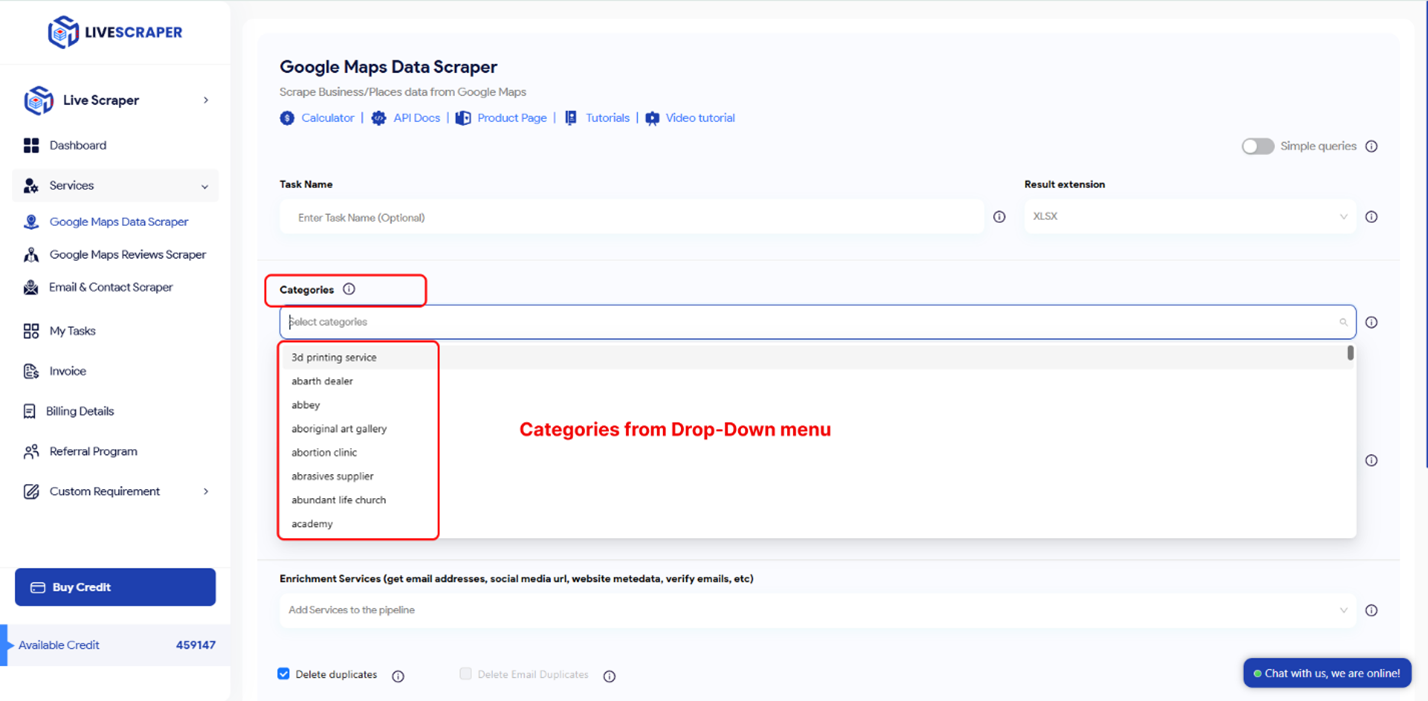This screenshot has height=701, width=1428.
Task: Check the Delete Email Duplicates checkbox
Action: (x=465, y=674)
